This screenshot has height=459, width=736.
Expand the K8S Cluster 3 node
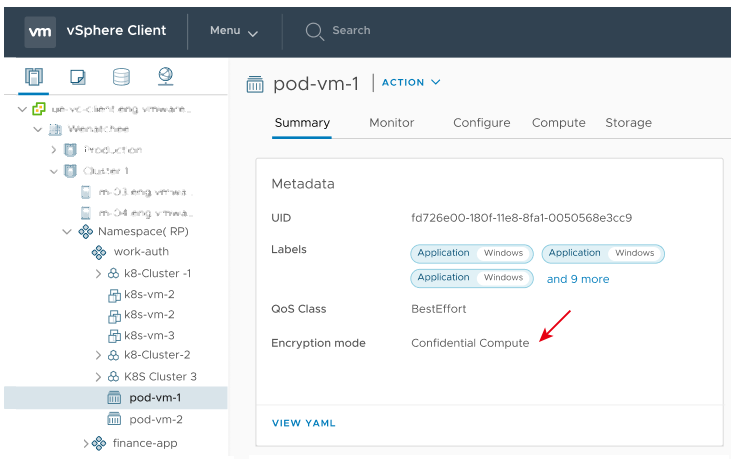click(x=98, y=376)
